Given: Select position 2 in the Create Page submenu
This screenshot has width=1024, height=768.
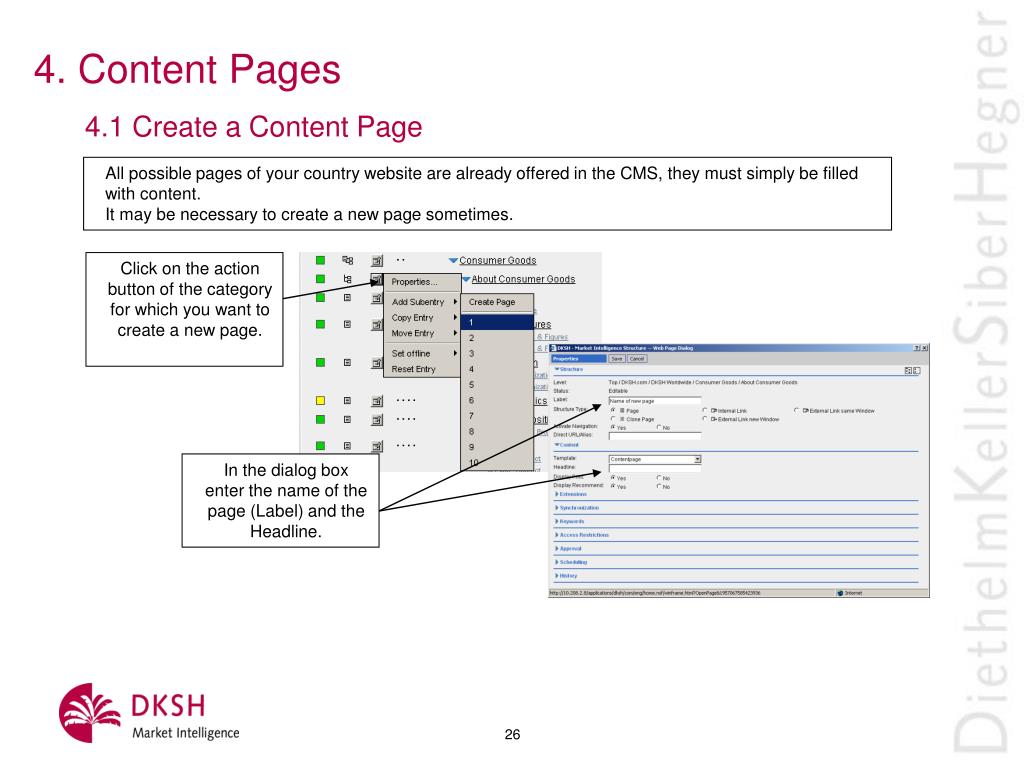Looking at the screenshot, I should (497, 338).
